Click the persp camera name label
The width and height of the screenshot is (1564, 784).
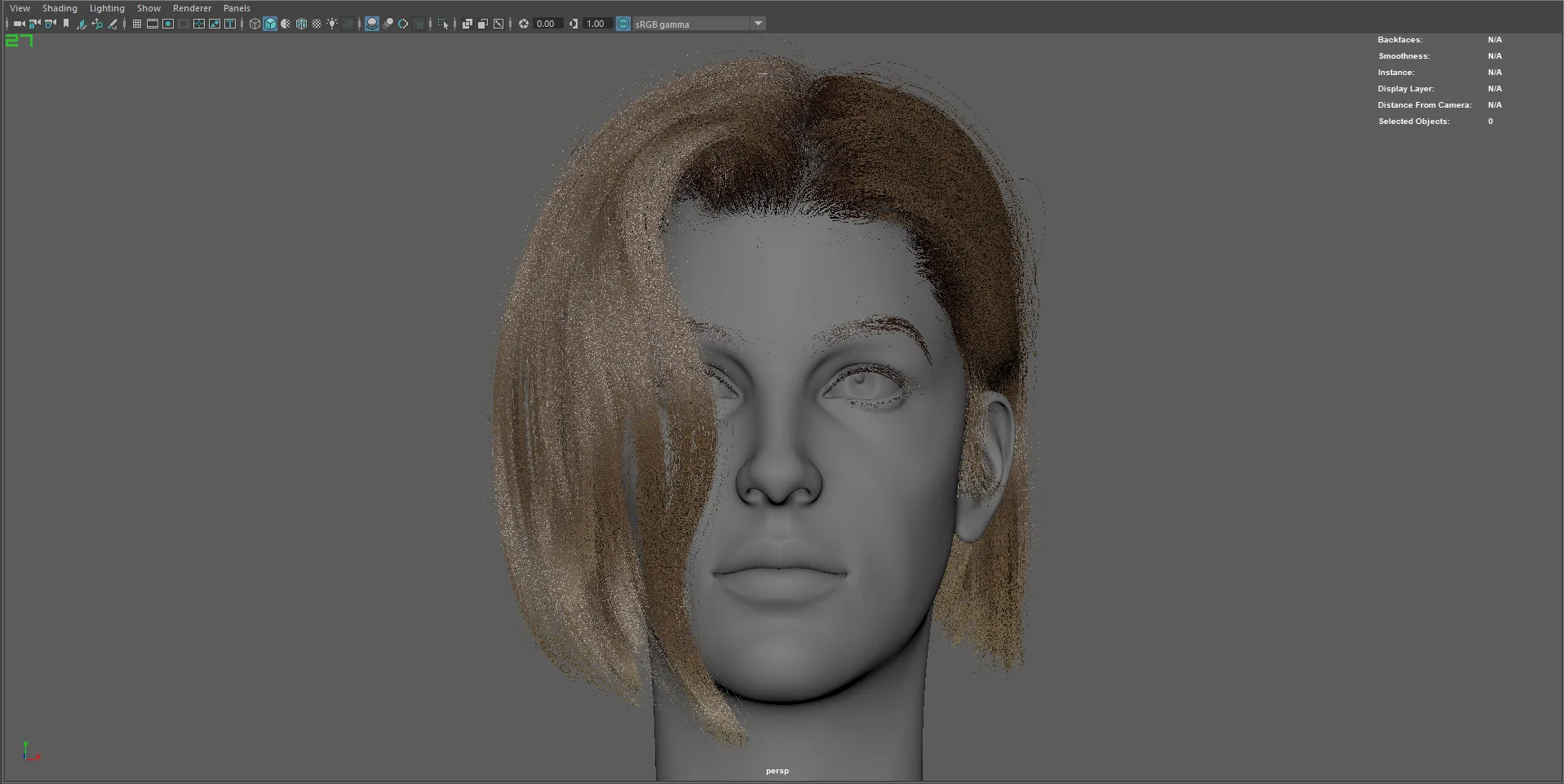pyautogui.click(x=777, y=771)
